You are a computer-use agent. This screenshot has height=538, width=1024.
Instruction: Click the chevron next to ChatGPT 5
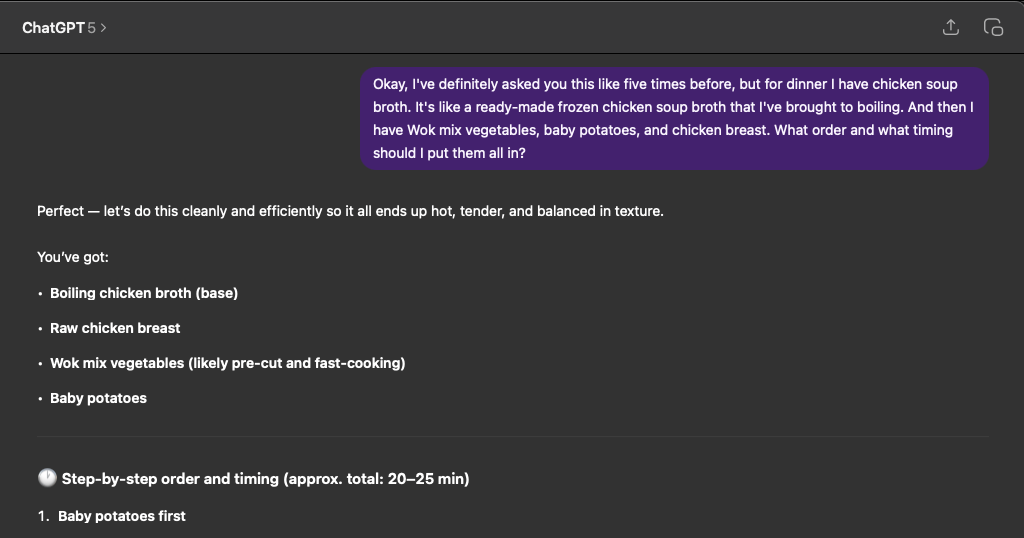click(103, 28)
